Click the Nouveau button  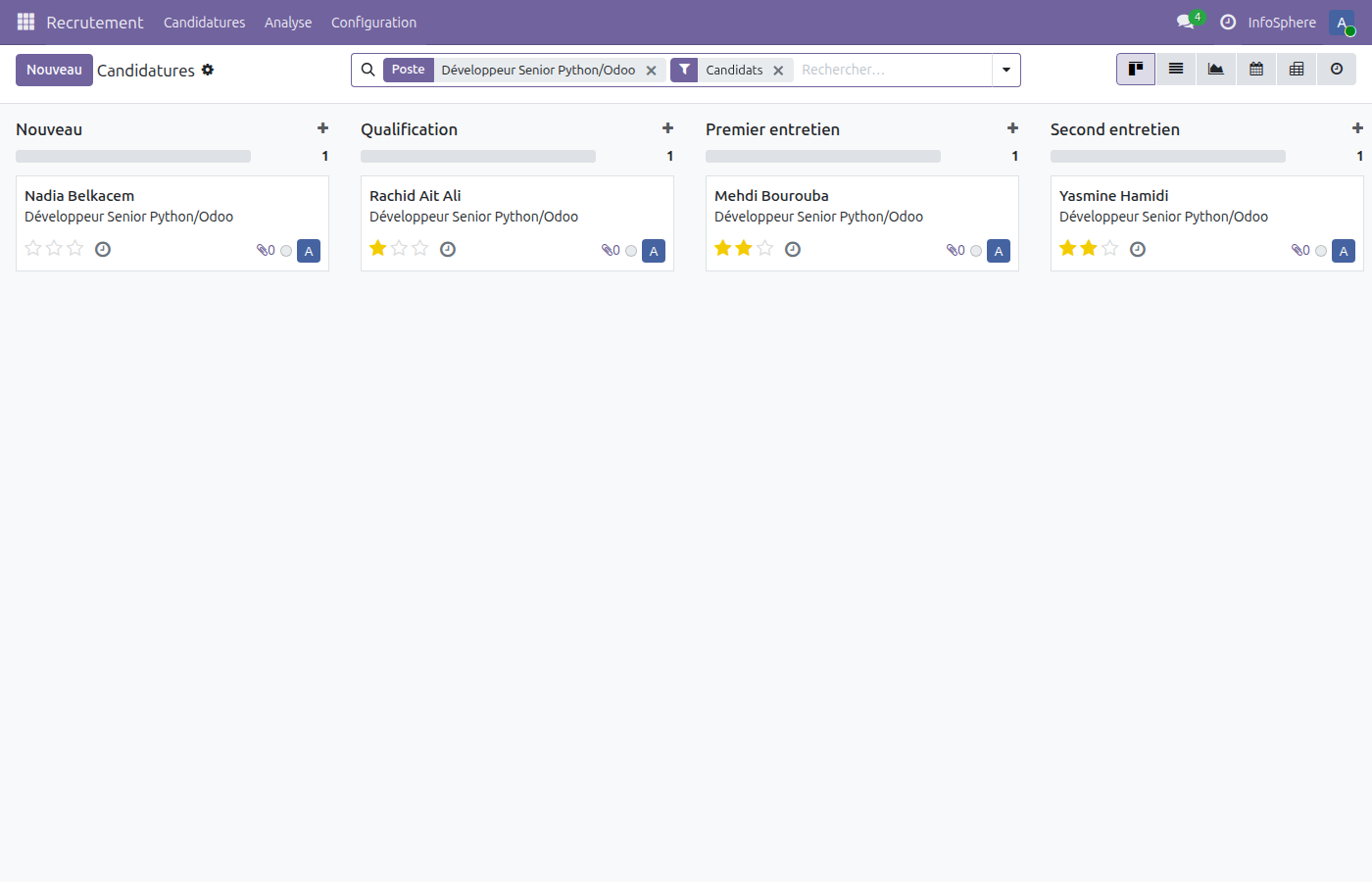tap(54, 70)
